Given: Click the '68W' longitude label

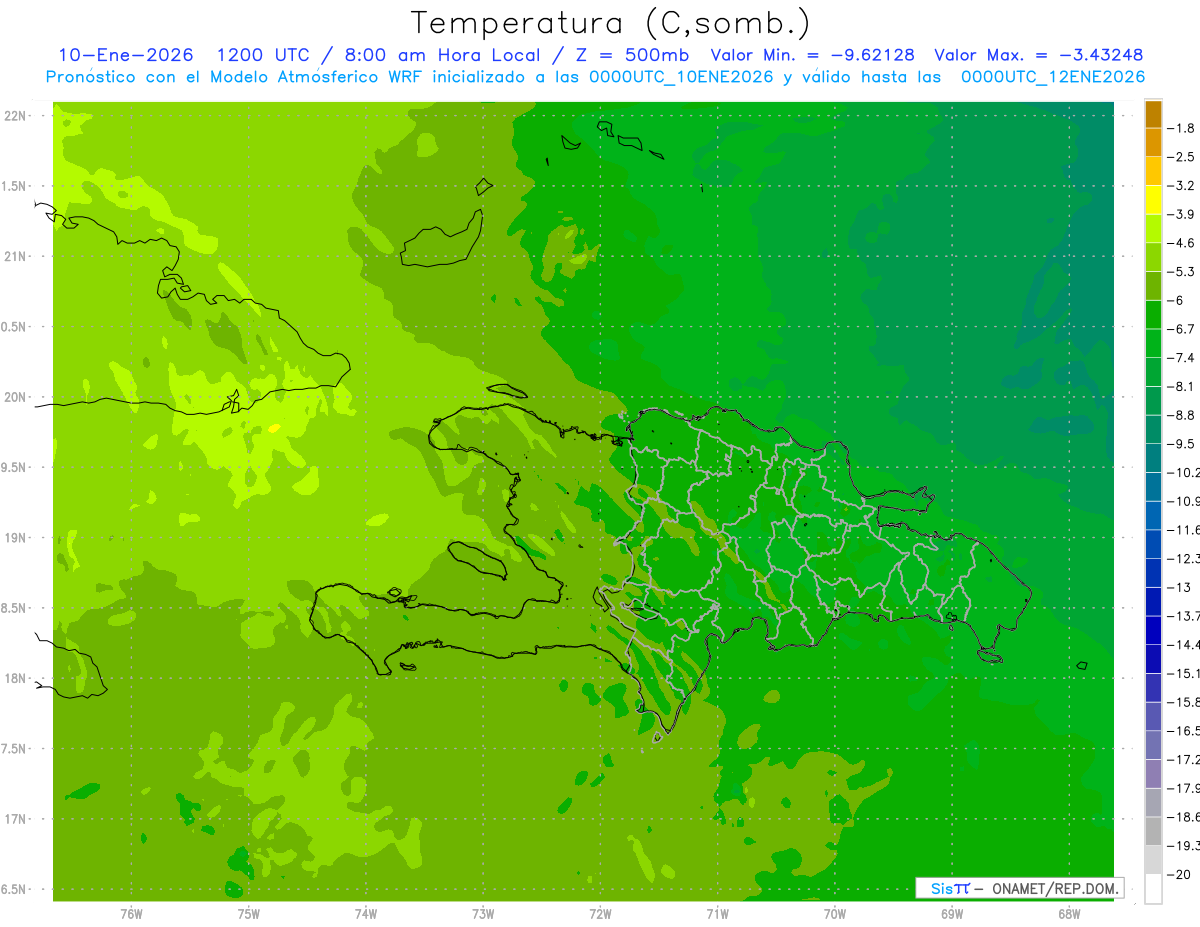Looking at the screenshot, I should click(x=1069, y=914).
